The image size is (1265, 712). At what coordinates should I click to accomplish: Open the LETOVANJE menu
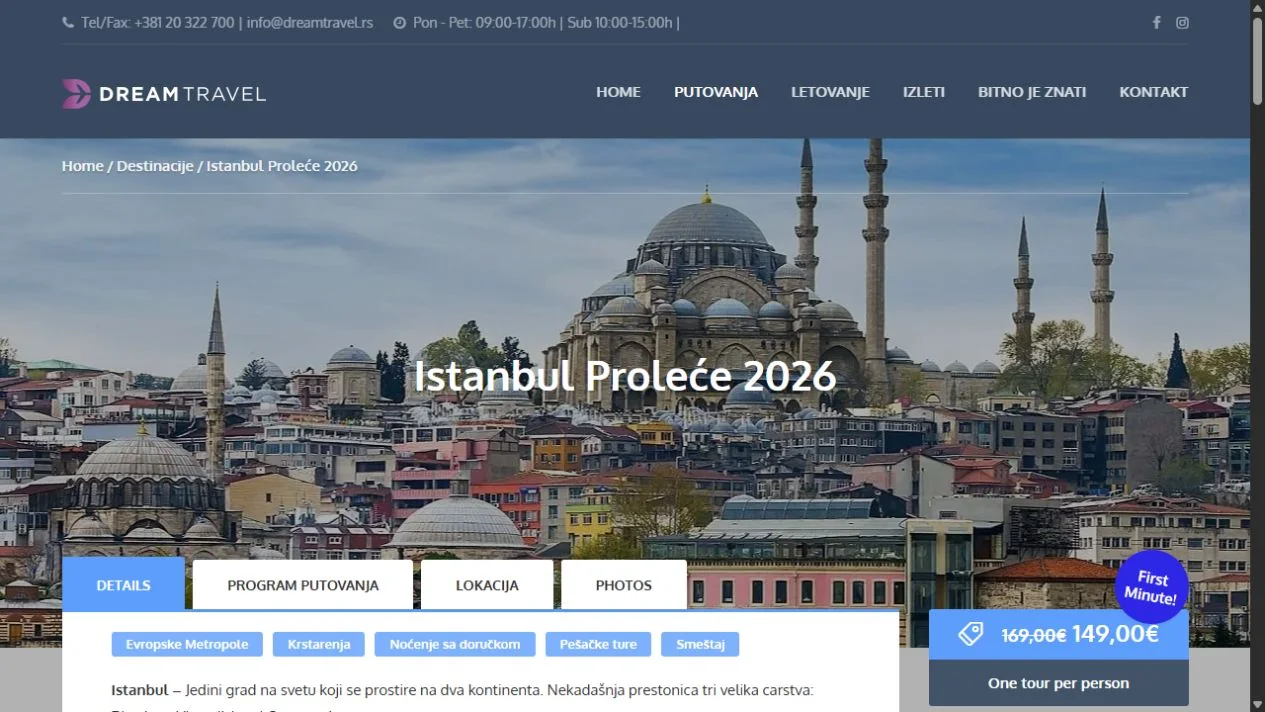830,92
